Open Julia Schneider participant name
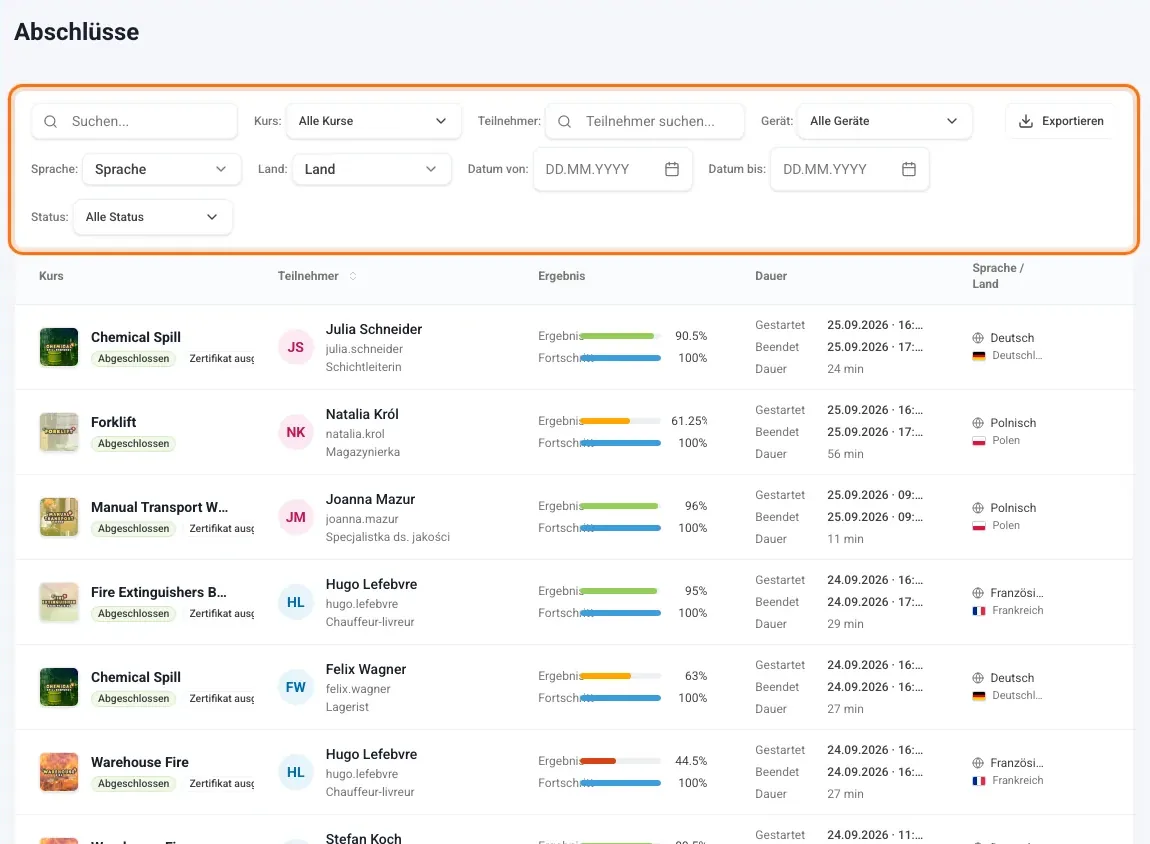 (x=374, y=329)
